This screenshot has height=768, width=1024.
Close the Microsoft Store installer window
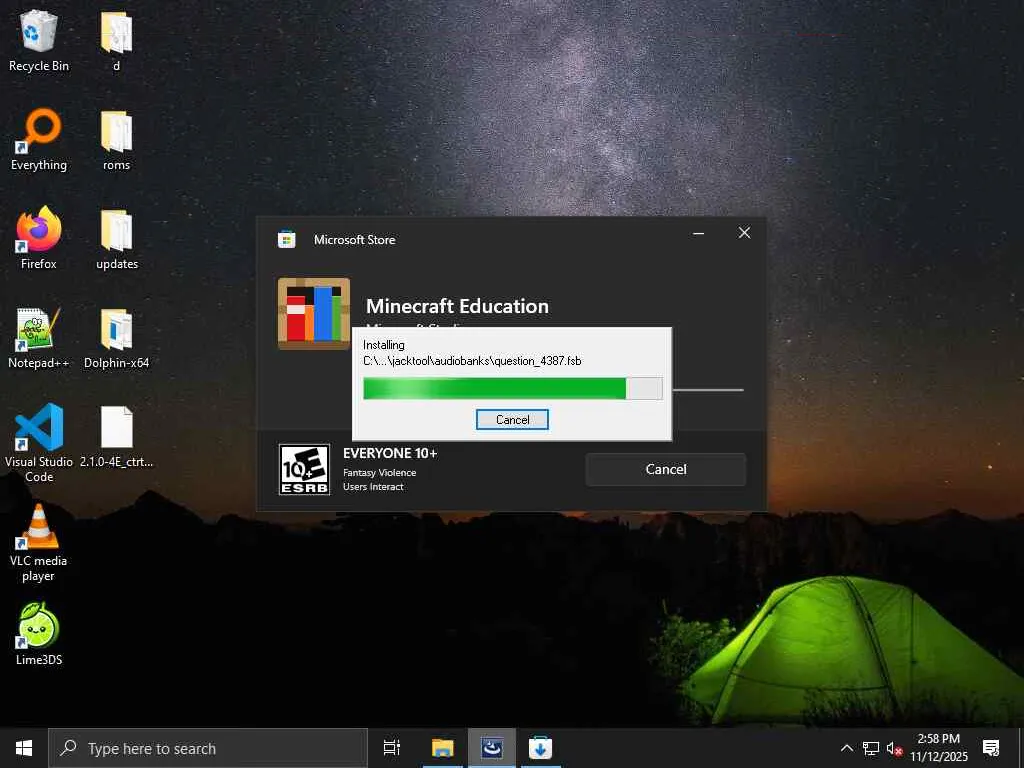(744, 233)
